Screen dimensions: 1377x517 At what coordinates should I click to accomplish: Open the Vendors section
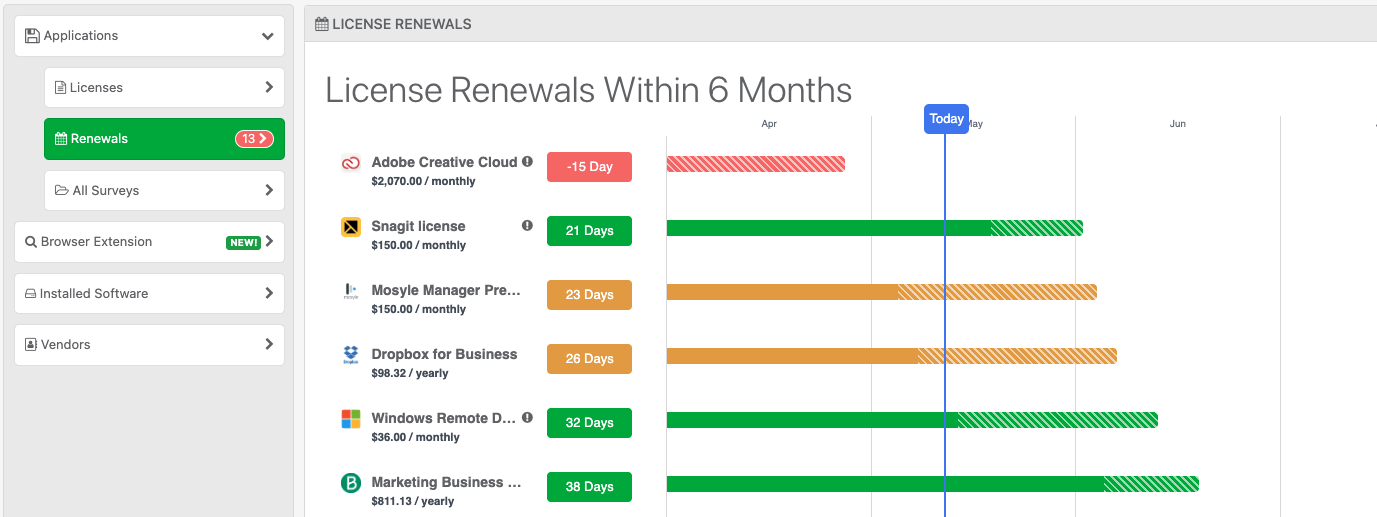click(x=149, y=344)
